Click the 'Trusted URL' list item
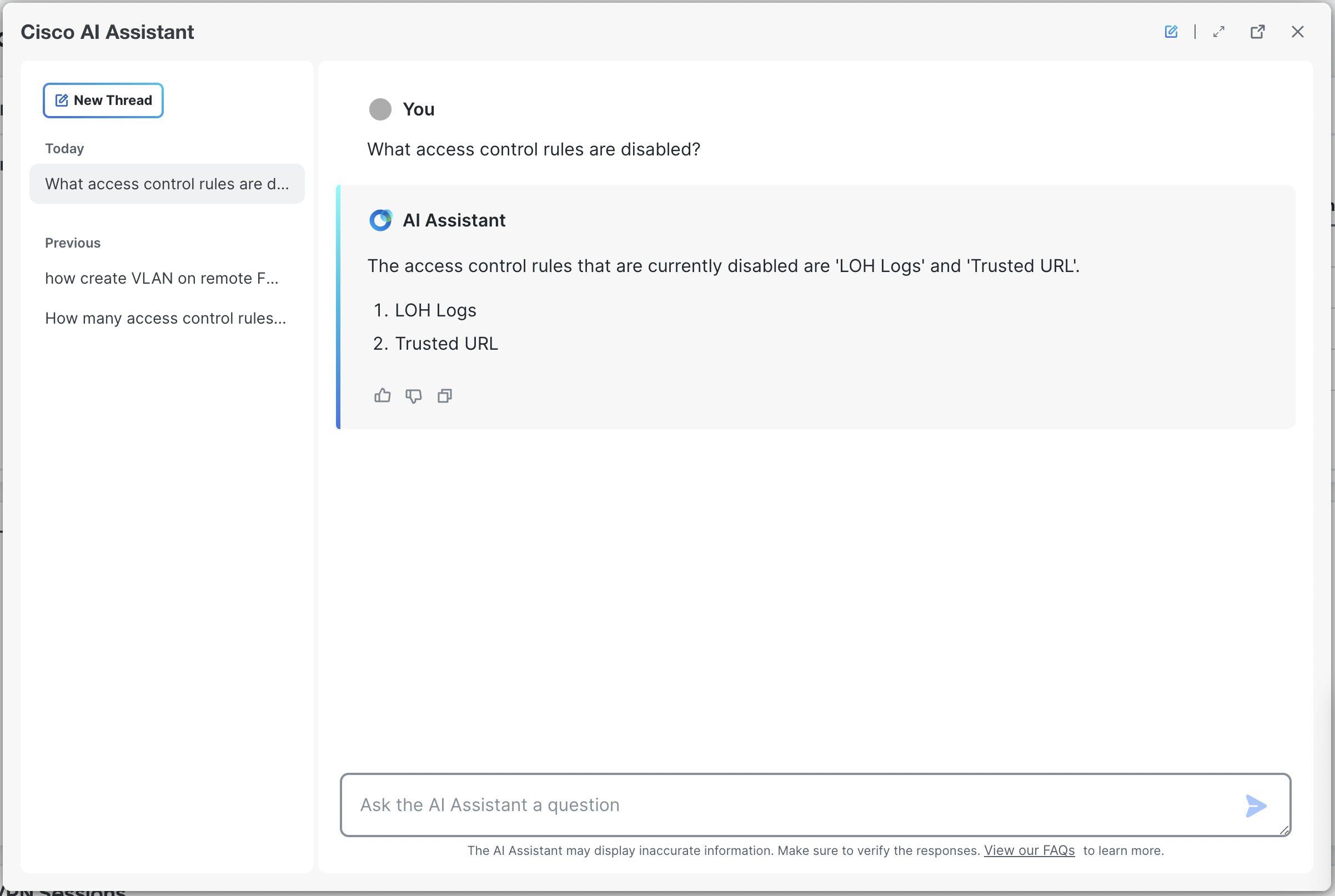Viewport: 1335px width, 896px height. click(446, 344)
